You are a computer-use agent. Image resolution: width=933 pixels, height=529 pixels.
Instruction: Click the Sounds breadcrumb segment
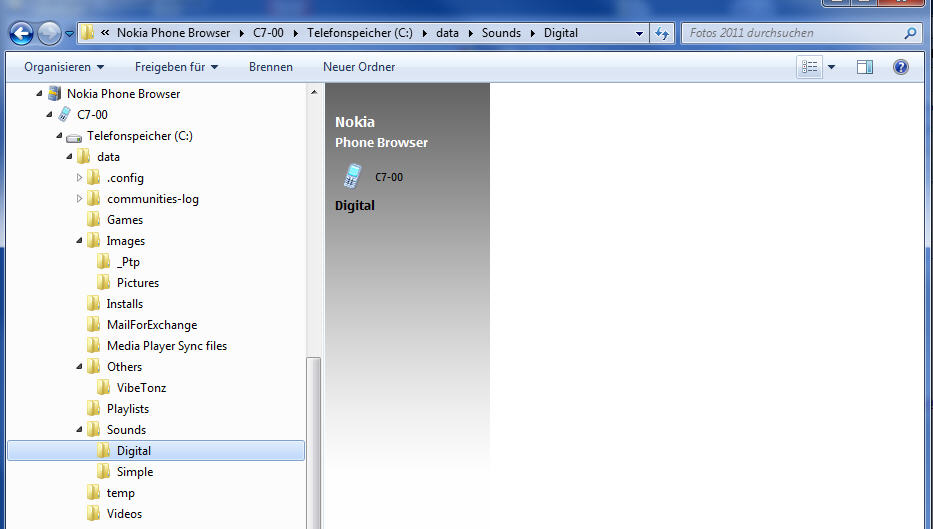501,33
